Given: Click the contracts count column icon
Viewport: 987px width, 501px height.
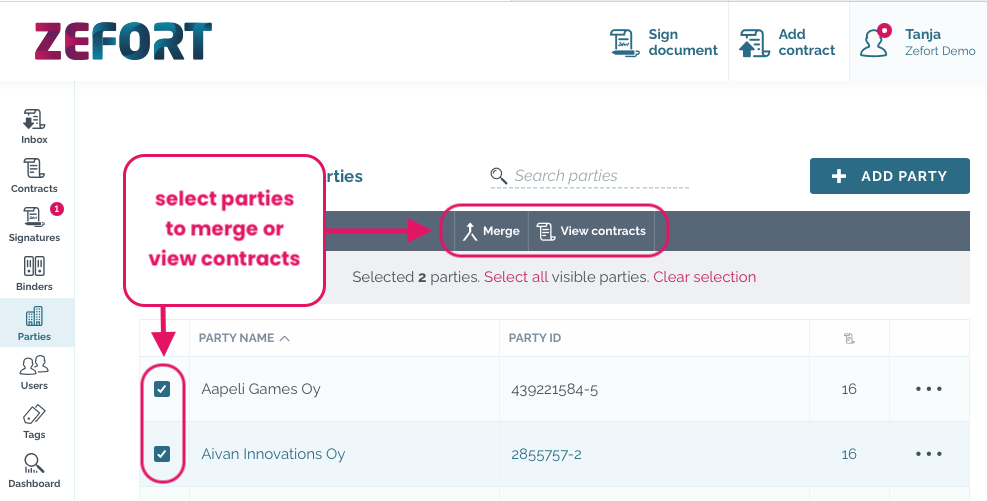Looking at the screenshot, I should click(849, 339).
